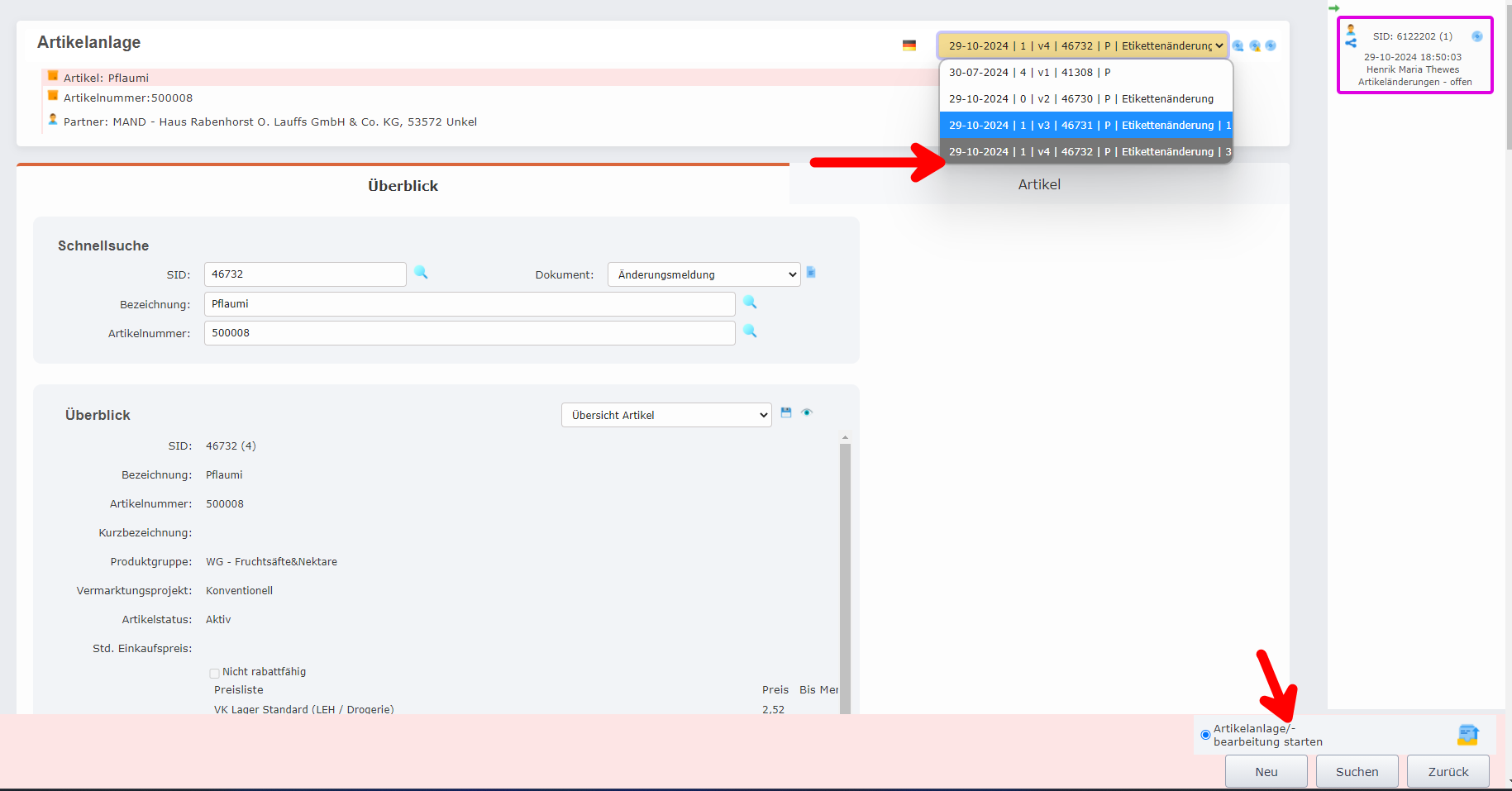Click the Überblick panel vertical scrollbar
This screenshot has height=791, width=1512.
(845, 570)
